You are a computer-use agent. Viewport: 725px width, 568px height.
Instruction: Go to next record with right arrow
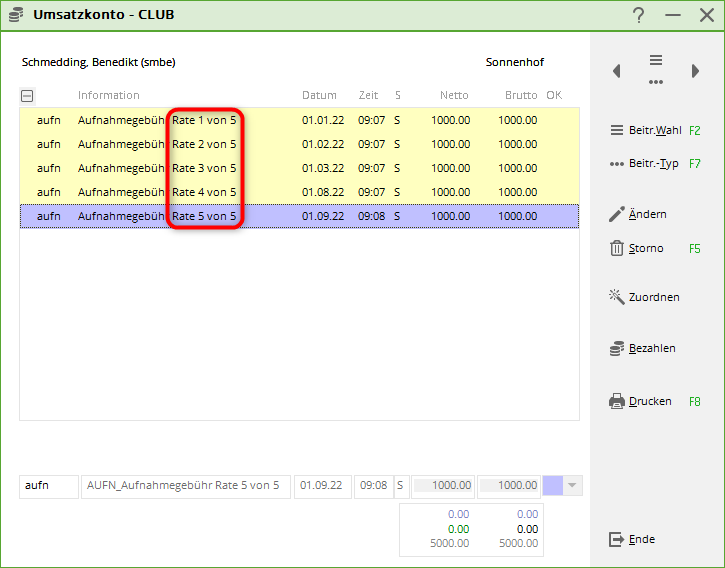pyautogui.click(x=695, y=71)
